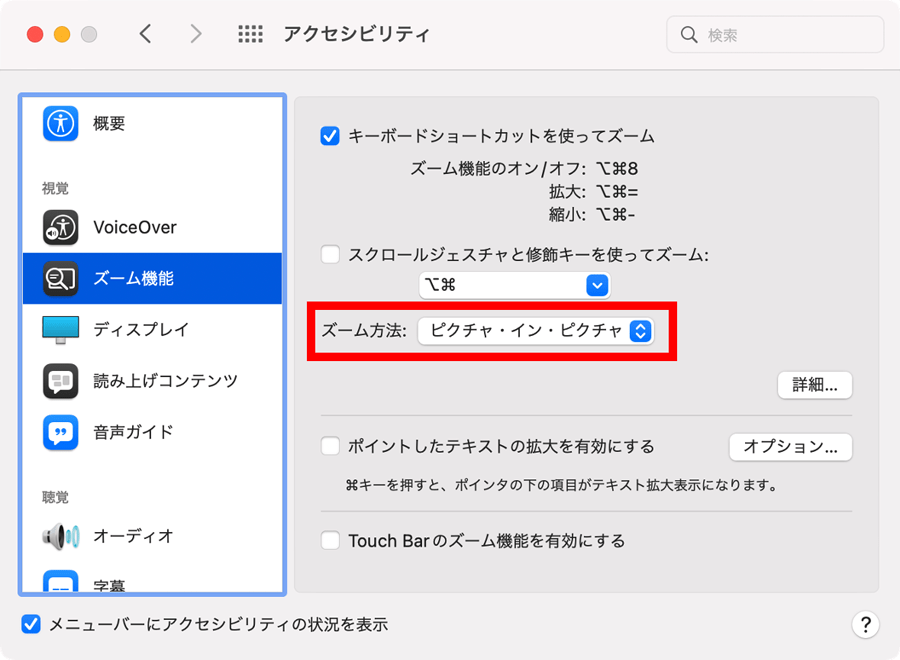Click the 字幕 captions icon
Image resolution: width=900 pixels, height=660 pixels.
tap(60, 581)
